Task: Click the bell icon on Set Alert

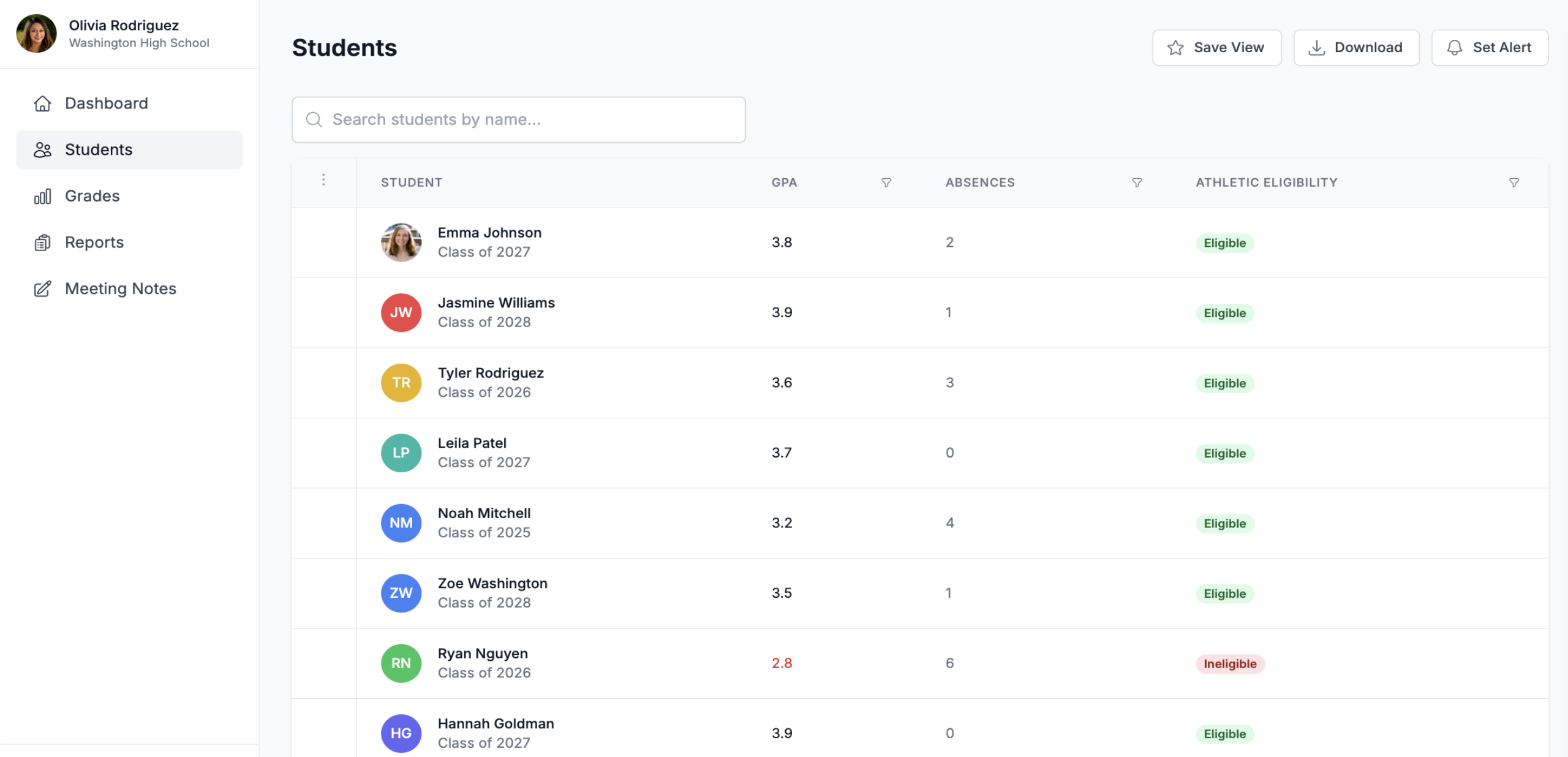Action: (x=1454, y=48)
